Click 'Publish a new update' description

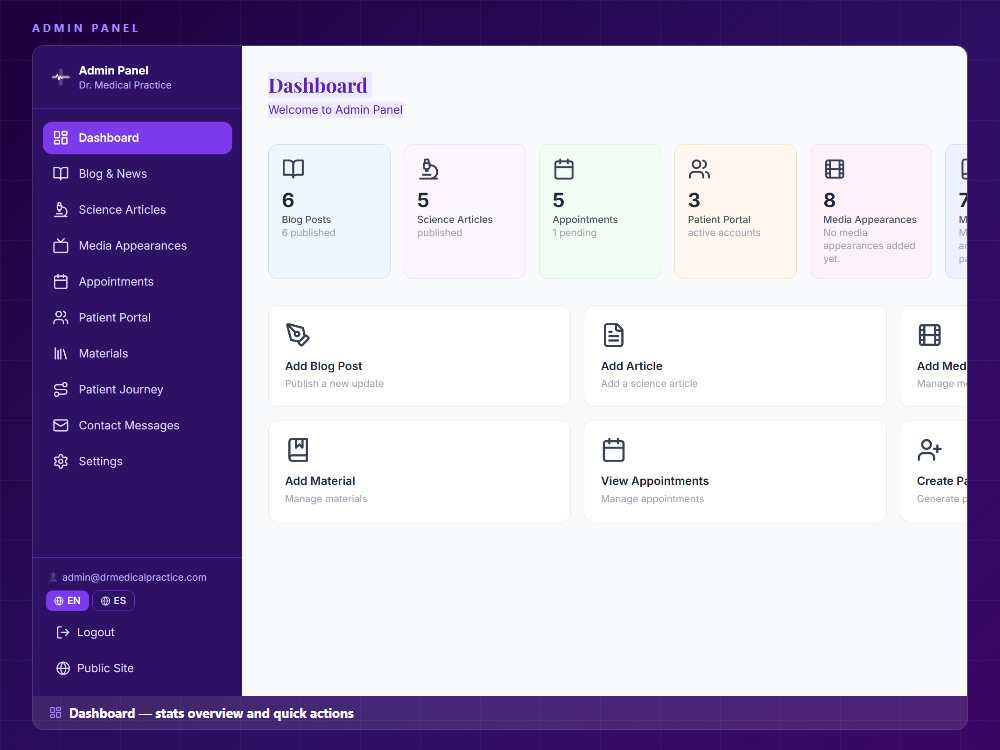coord(334,383)
